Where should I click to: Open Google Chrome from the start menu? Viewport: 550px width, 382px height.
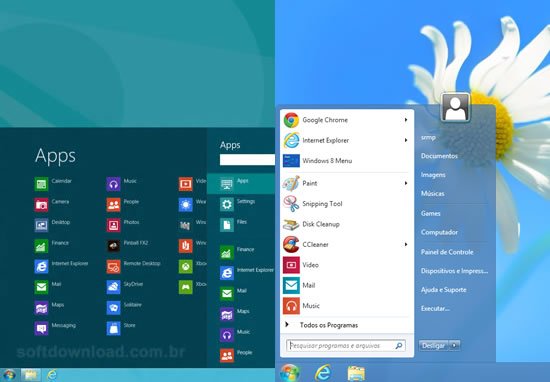pos(345,120)
